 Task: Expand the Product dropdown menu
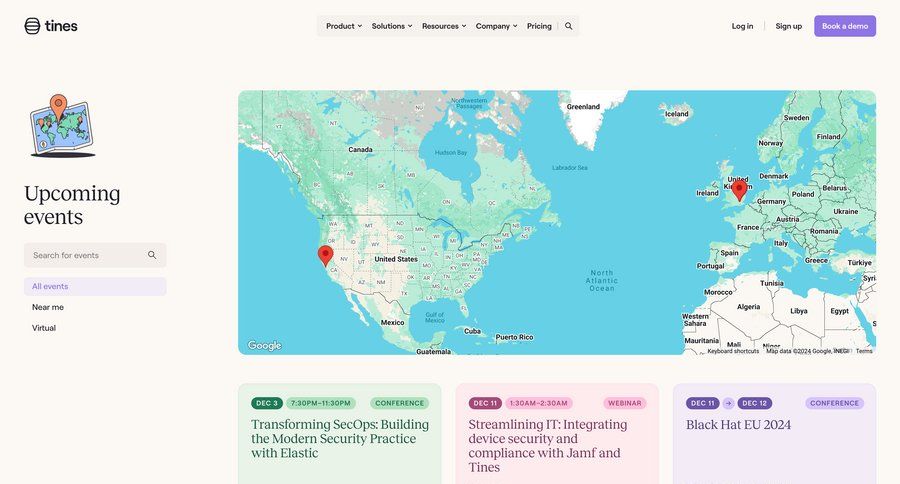coord(344,26)
